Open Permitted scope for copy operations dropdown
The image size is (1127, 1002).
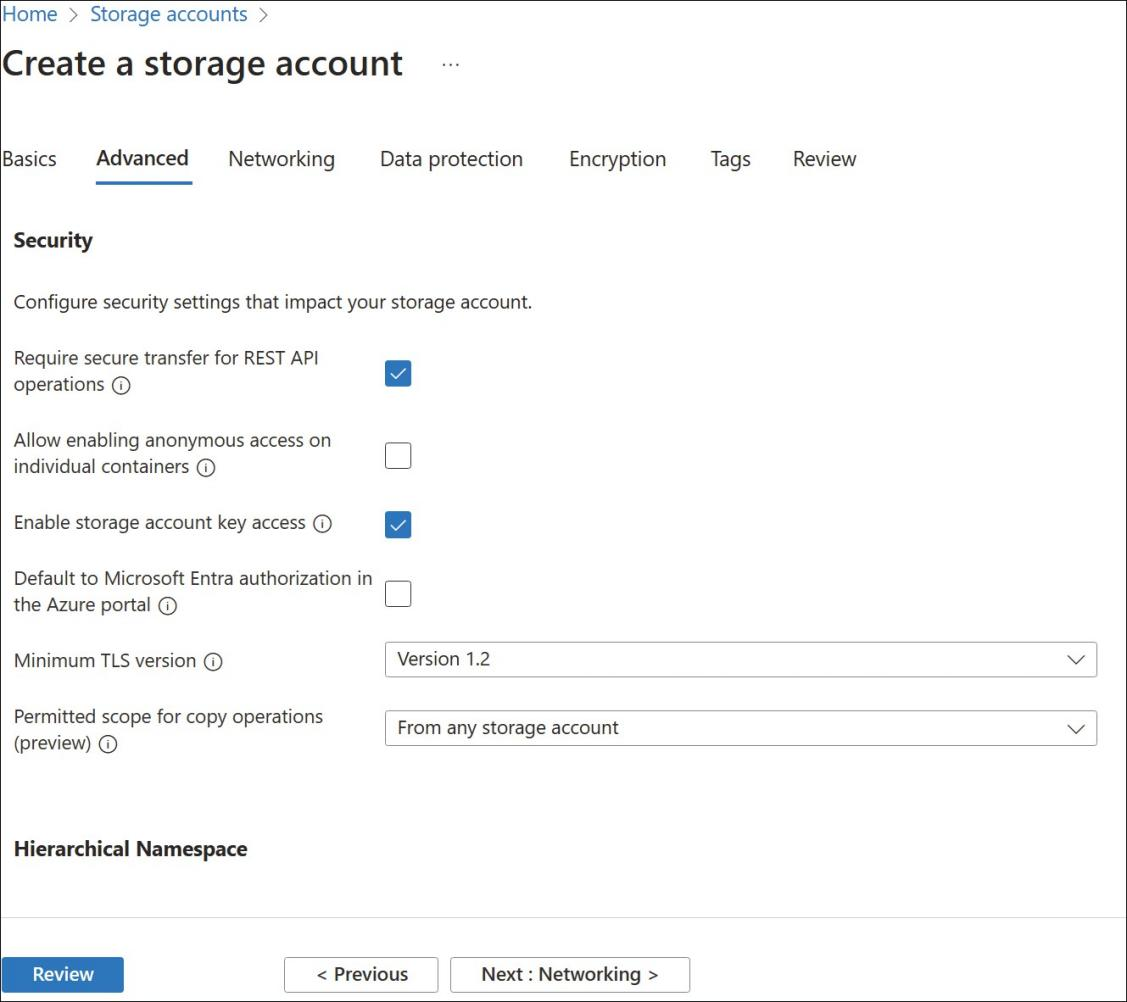[x=740, y=728]
